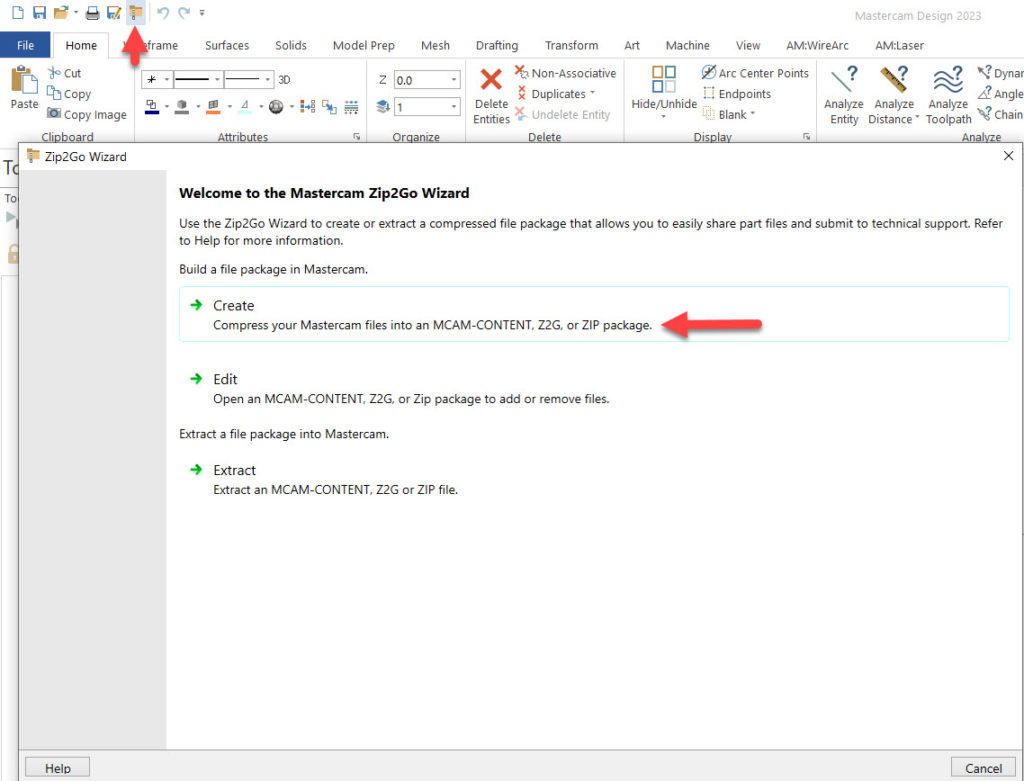The width and height of the screenshot is (1024, 781).
Task: Open the Level number dropdown arrow
Action: (454, 106)
